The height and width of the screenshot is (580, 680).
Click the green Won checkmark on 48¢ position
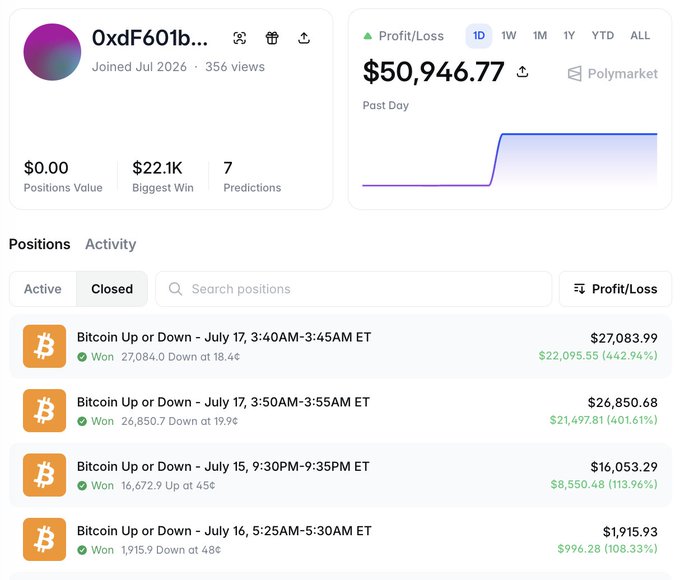pos(82,550)
